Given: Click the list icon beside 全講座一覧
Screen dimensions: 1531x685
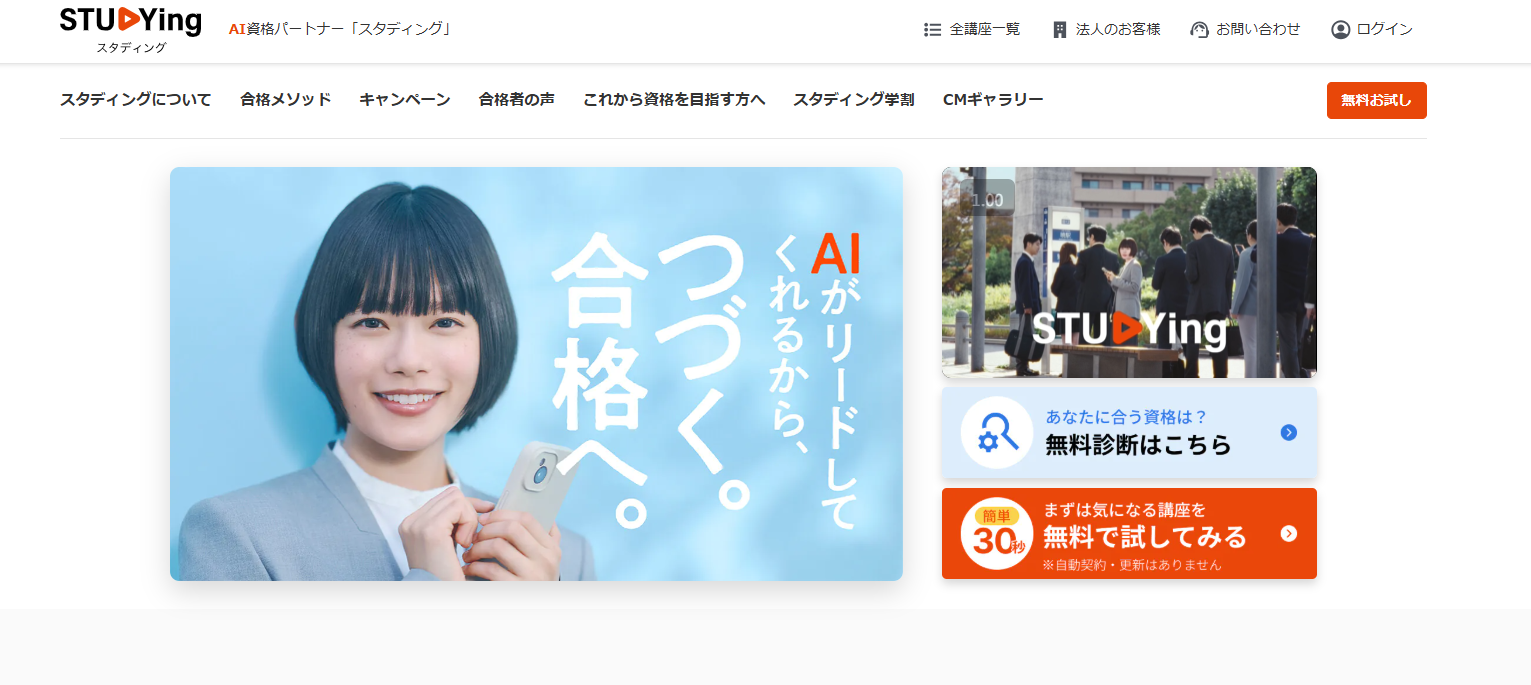Looking at the screenshot, I should pos(932,30).
